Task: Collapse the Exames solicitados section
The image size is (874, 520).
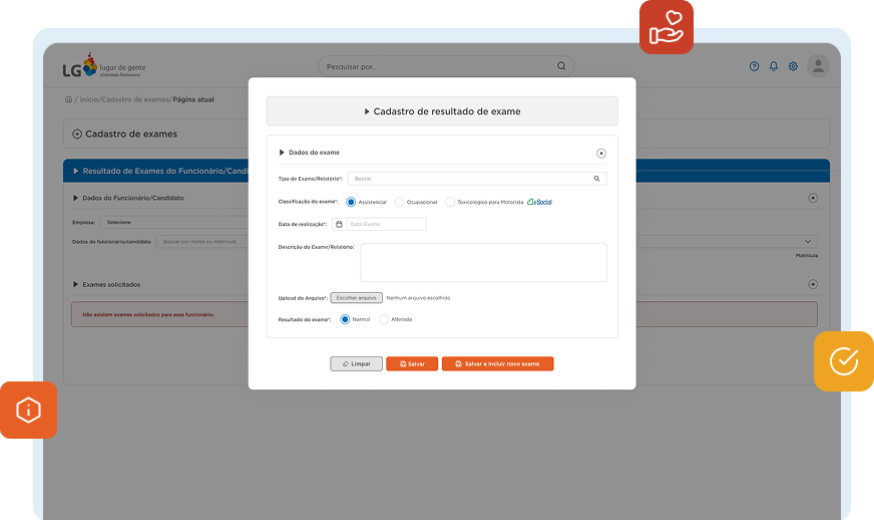Action: [812, 284]
